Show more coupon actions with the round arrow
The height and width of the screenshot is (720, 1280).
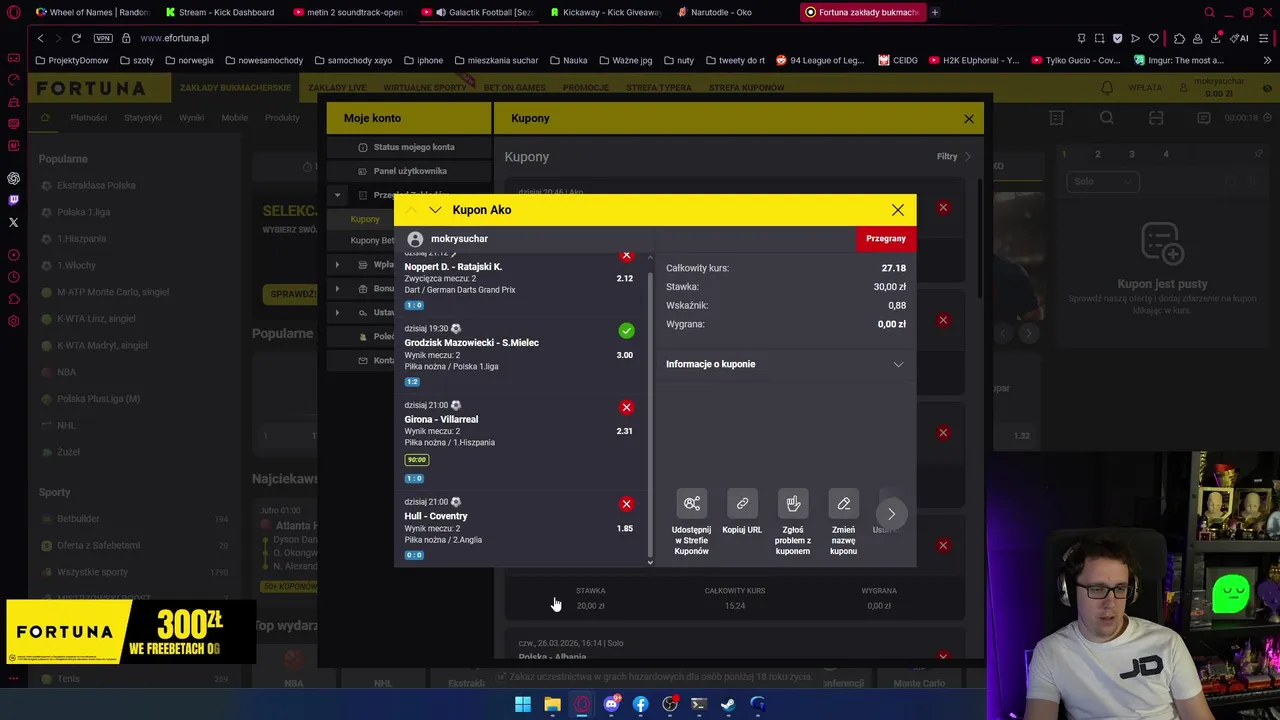click(x=891, y=514)
